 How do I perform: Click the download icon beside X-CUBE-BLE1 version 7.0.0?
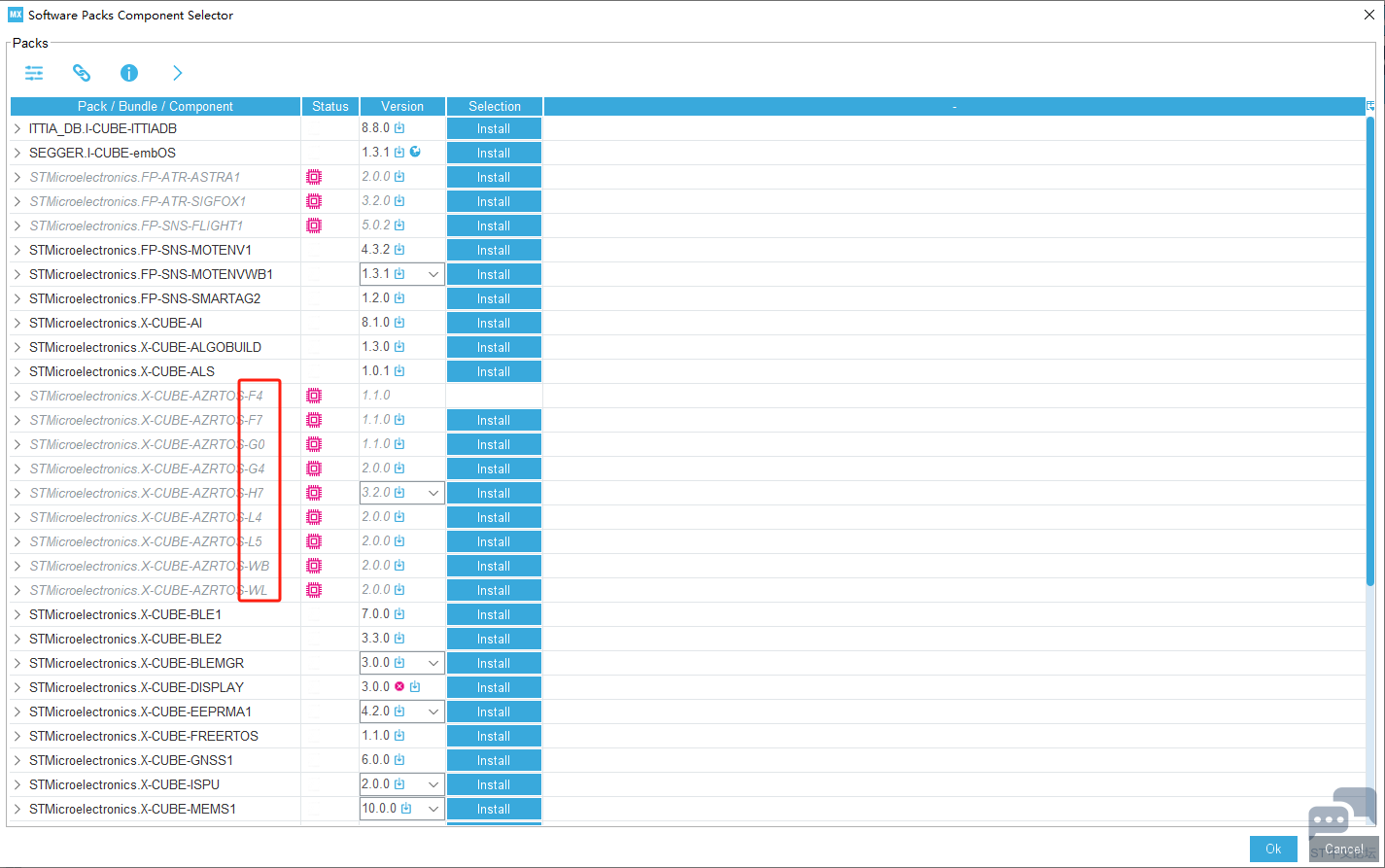click(399, 614)
